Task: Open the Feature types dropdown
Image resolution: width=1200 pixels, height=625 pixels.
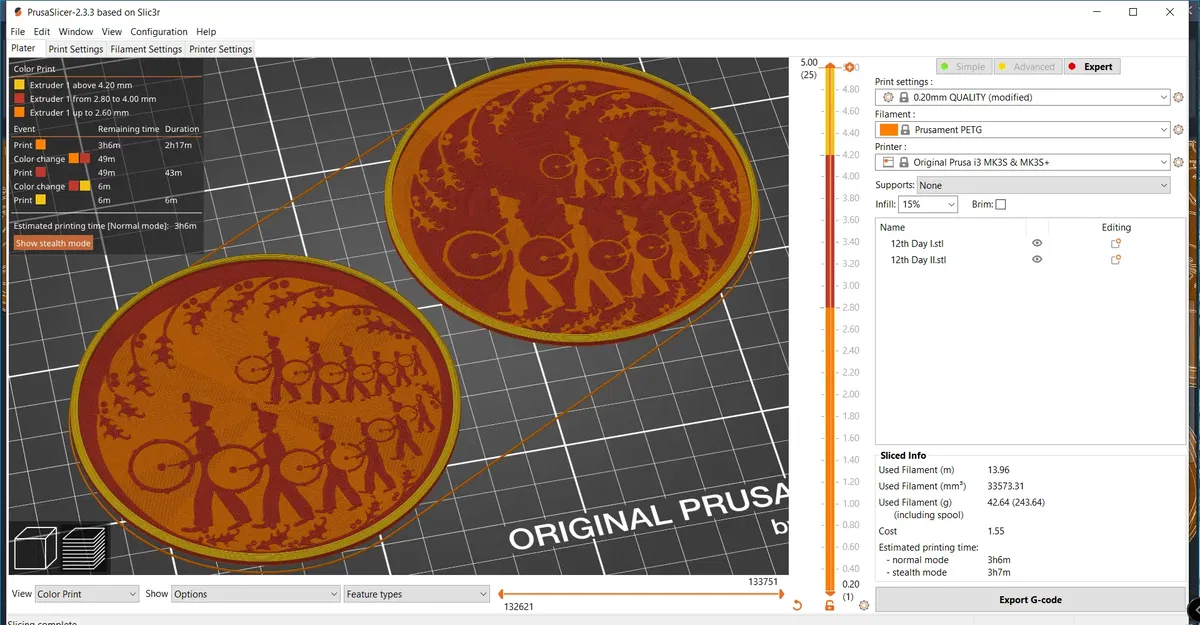Action: pyautogui.click(x=417, y=594)
